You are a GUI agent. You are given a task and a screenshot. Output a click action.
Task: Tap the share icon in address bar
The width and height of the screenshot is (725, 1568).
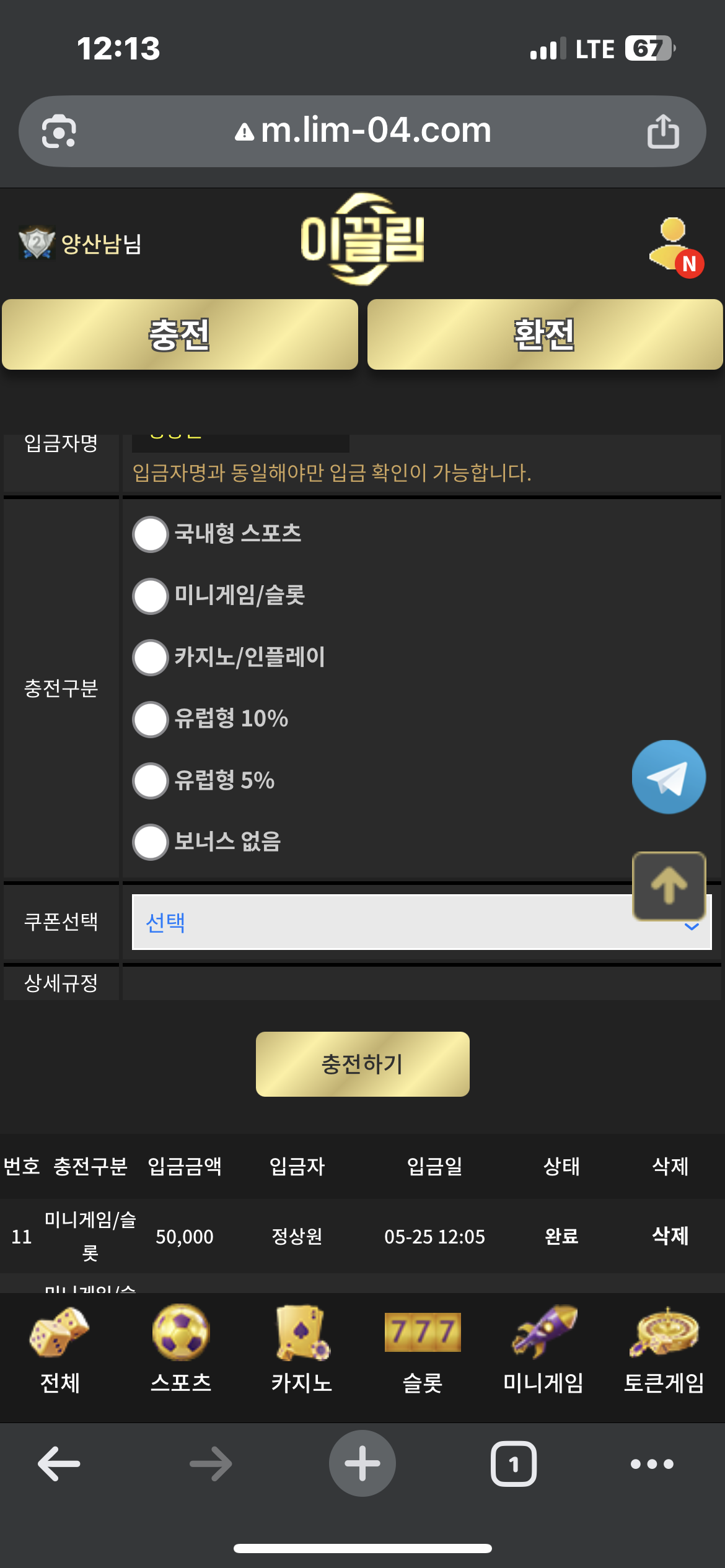(x=663, y=131)
